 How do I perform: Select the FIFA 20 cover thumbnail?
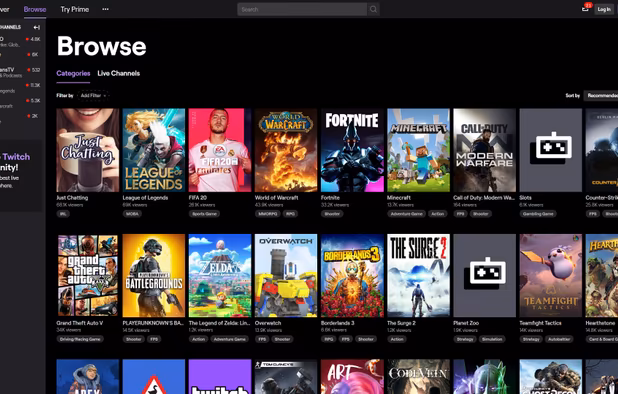coord(220,150)
